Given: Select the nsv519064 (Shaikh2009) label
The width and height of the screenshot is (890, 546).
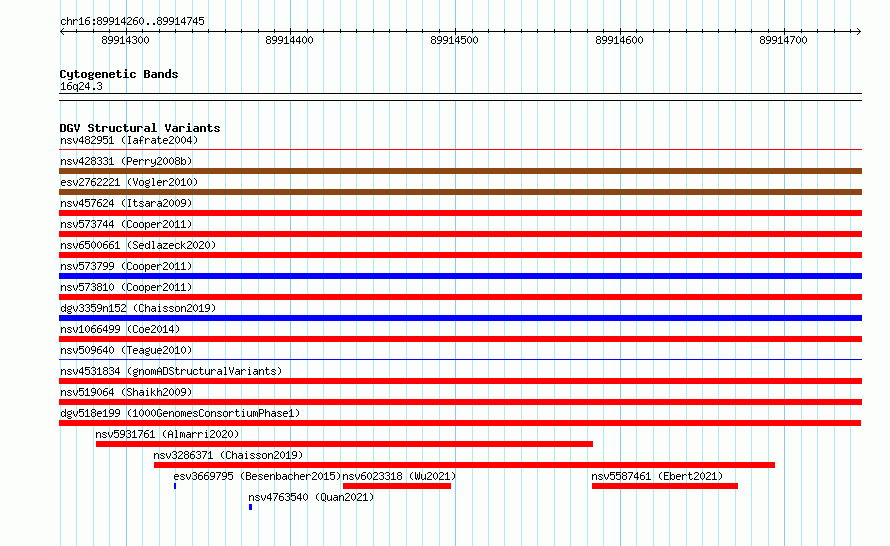Looking at the screenshot, I should [126, 392].
